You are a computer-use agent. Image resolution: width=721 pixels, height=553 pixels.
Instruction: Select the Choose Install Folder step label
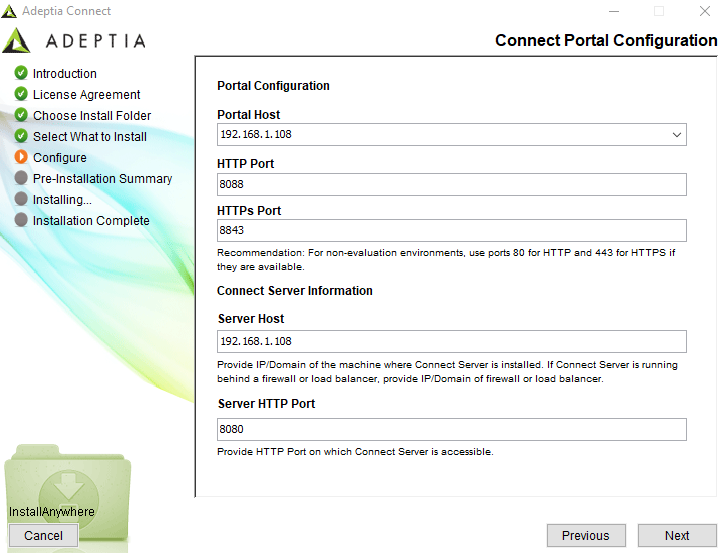[x=92, y=116]
